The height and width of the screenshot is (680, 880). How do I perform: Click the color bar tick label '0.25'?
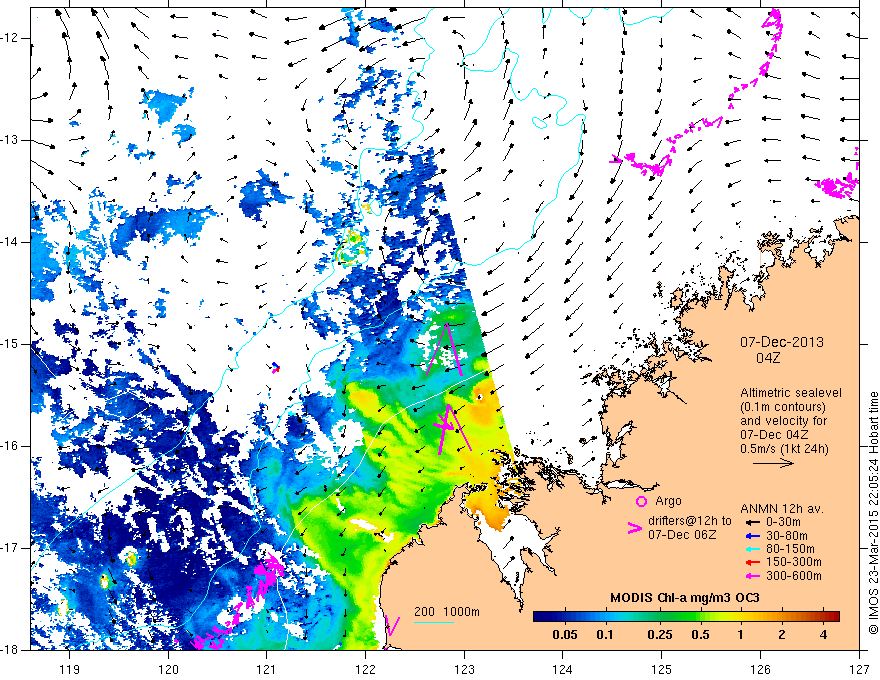pos(659,635)
